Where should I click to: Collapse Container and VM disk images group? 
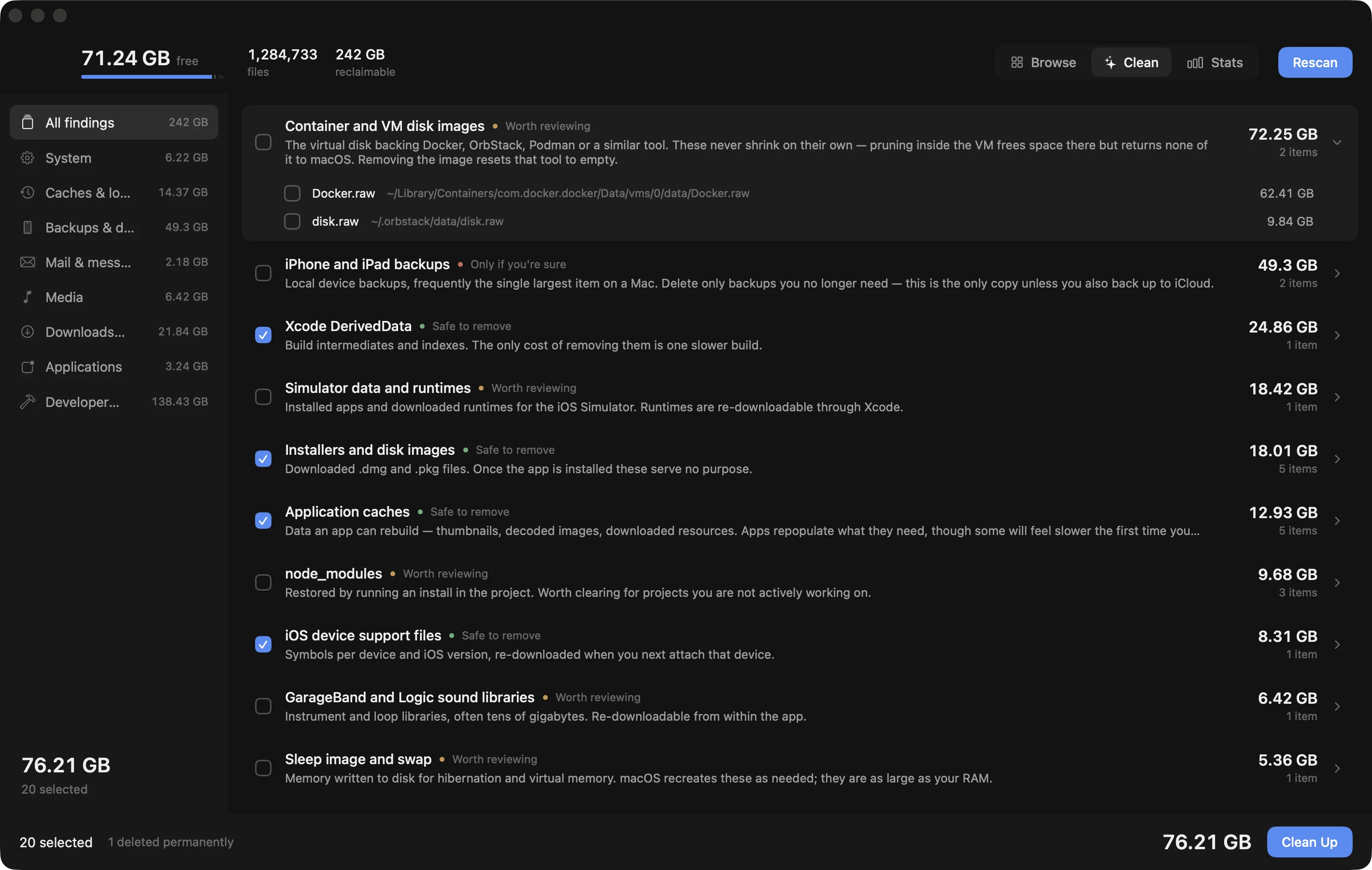pos(1337,142)
